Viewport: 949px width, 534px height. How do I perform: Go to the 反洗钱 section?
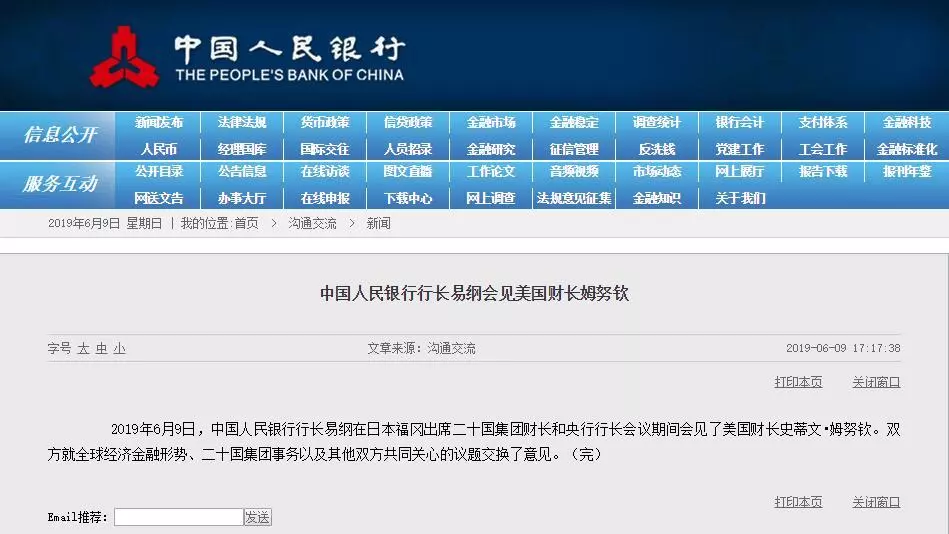pyautogui.click(x=657, y=149)
